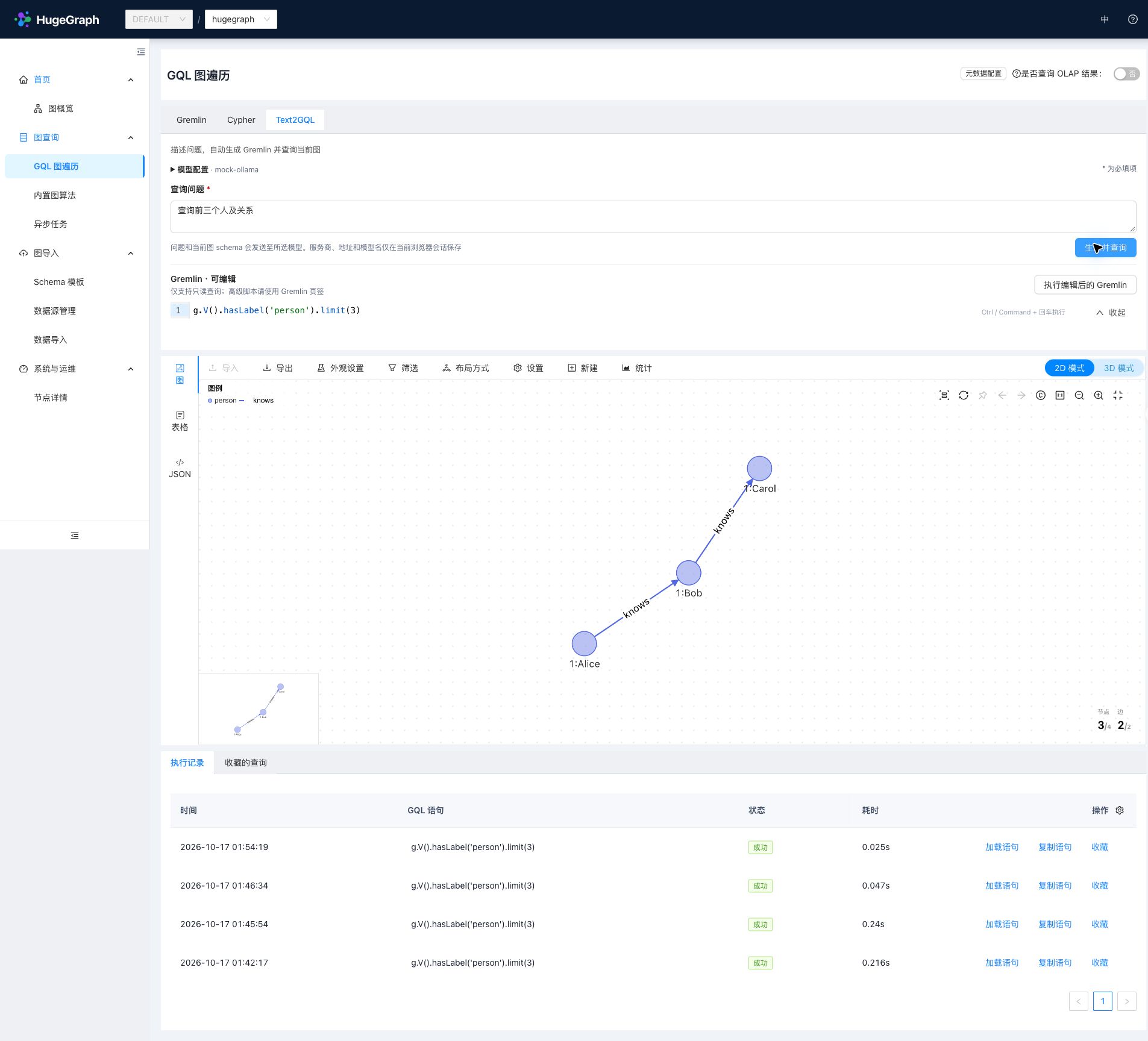1148x1041 pixels.
Task: Collapse the 图导入 sidebar group
Action: tap(131, 253)
